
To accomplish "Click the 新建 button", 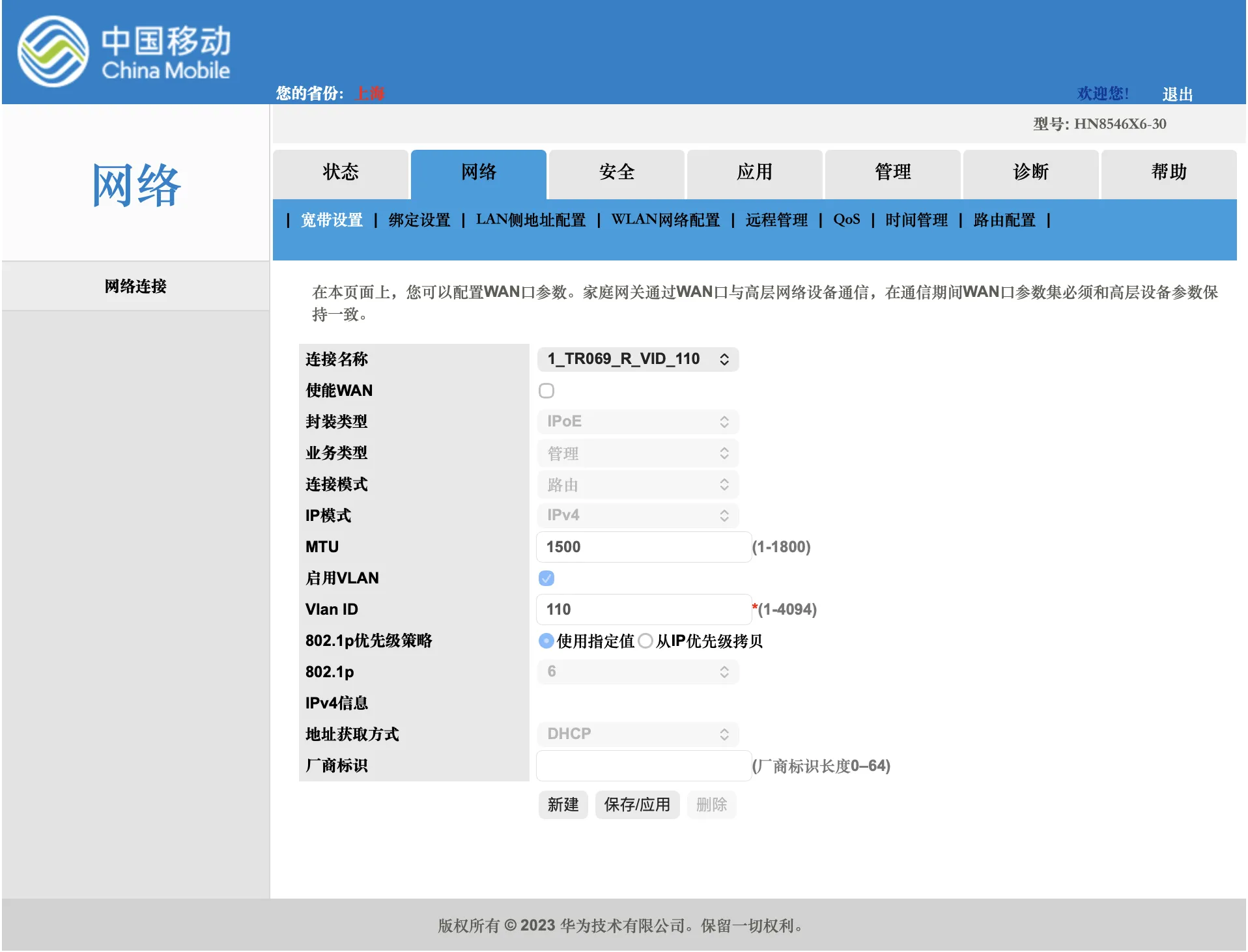I will coord(563,805).
